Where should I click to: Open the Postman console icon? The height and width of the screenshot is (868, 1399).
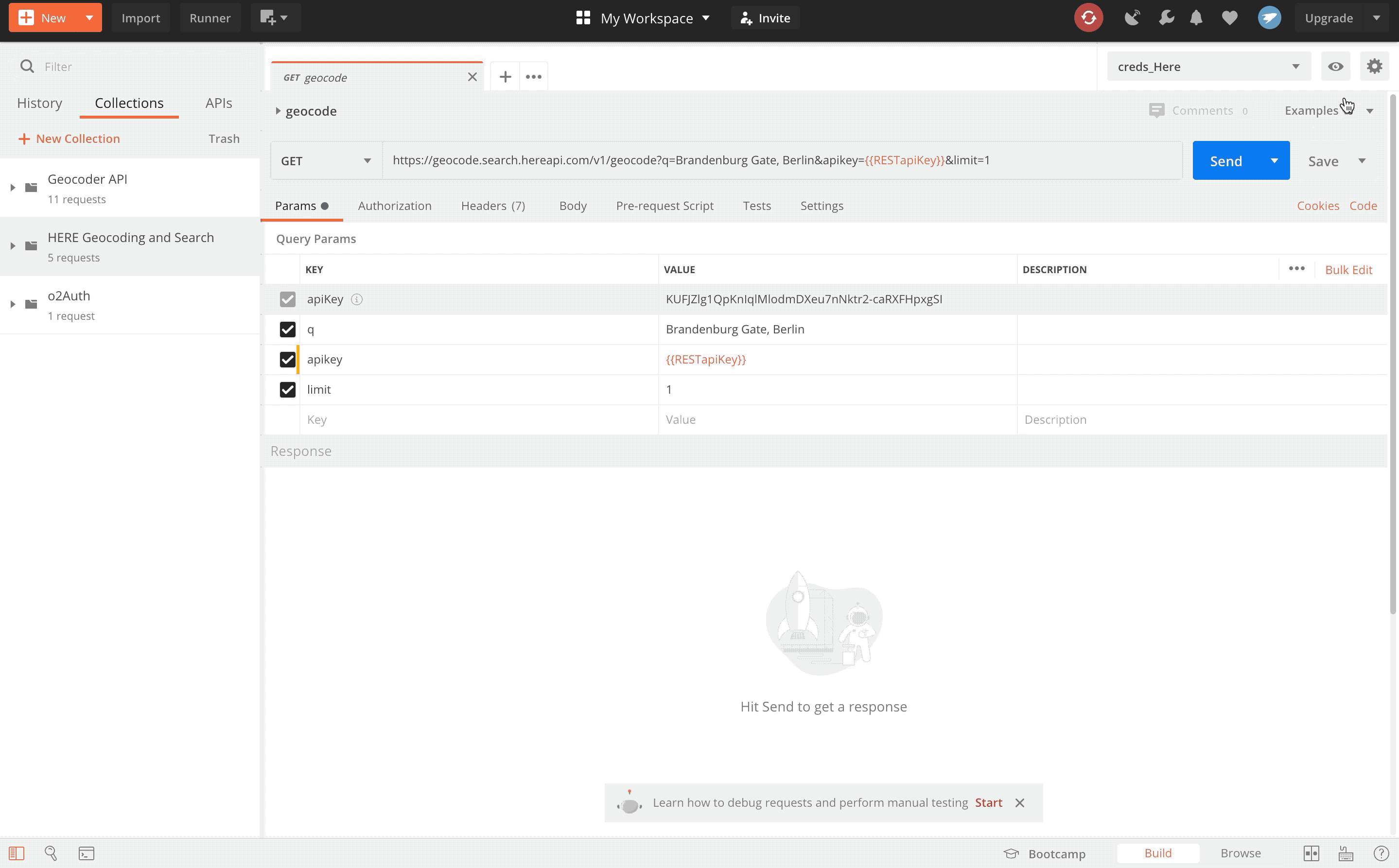86,853
